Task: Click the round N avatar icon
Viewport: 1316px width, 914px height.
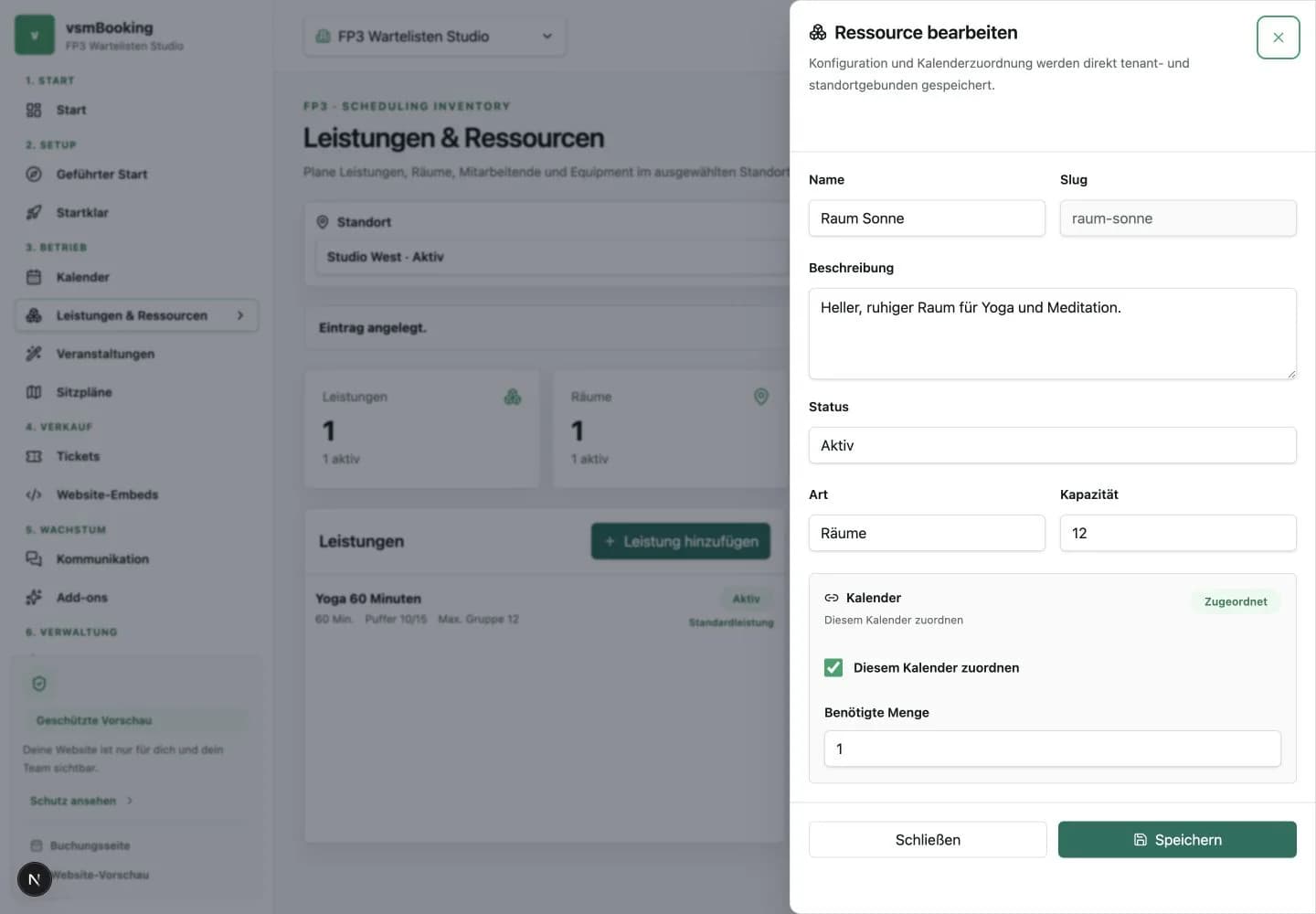Action: (x=35, y=879)
